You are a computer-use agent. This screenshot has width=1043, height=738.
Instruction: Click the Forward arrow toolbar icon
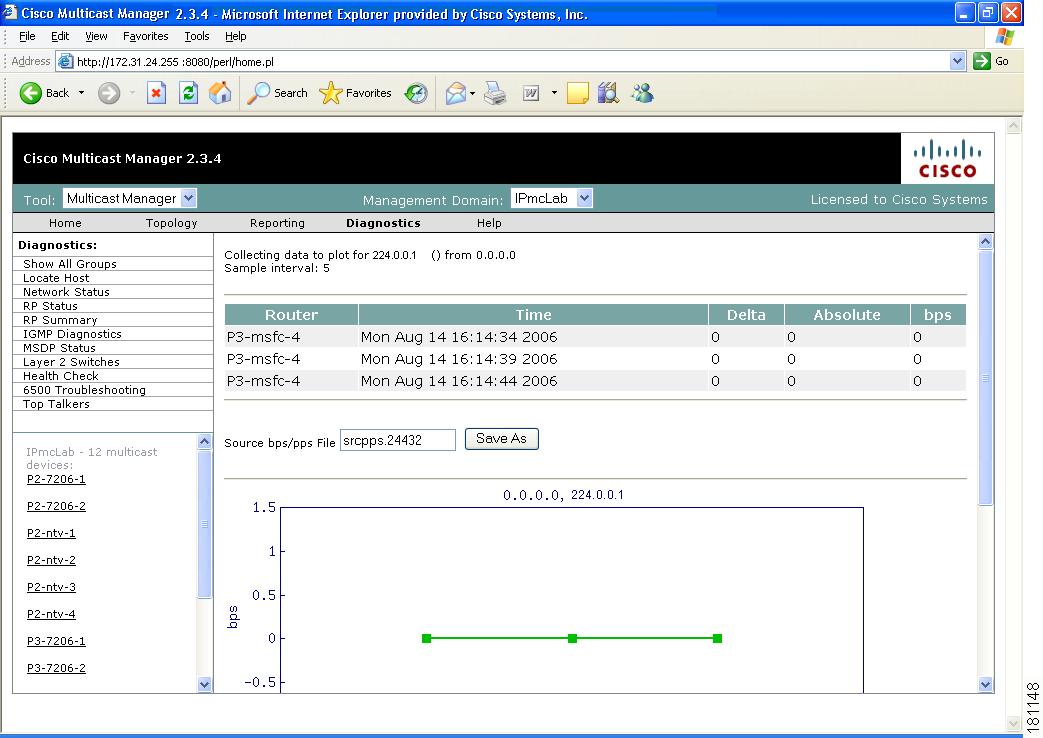pyautogui.click(x=109, y=93)
